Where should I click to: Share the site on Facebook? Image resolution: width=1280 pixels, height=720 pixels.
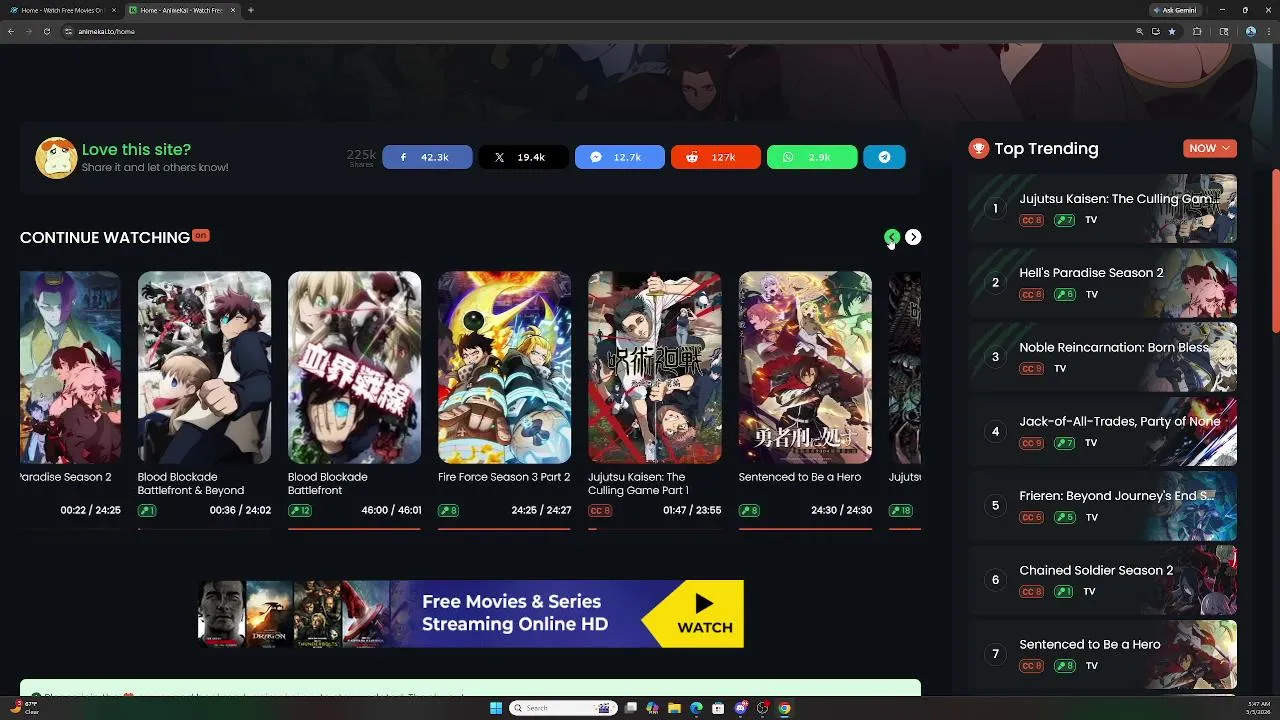click(427, 157)
